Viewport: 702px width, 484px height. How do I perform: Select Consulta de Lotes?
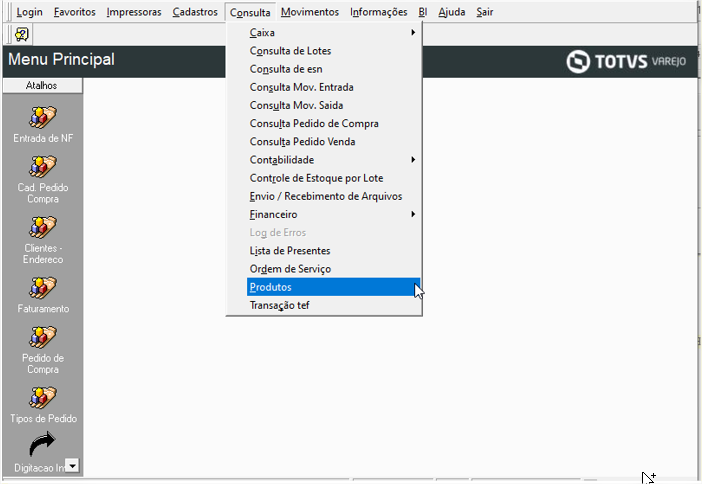pyautogui.click(x=334, y=51)
